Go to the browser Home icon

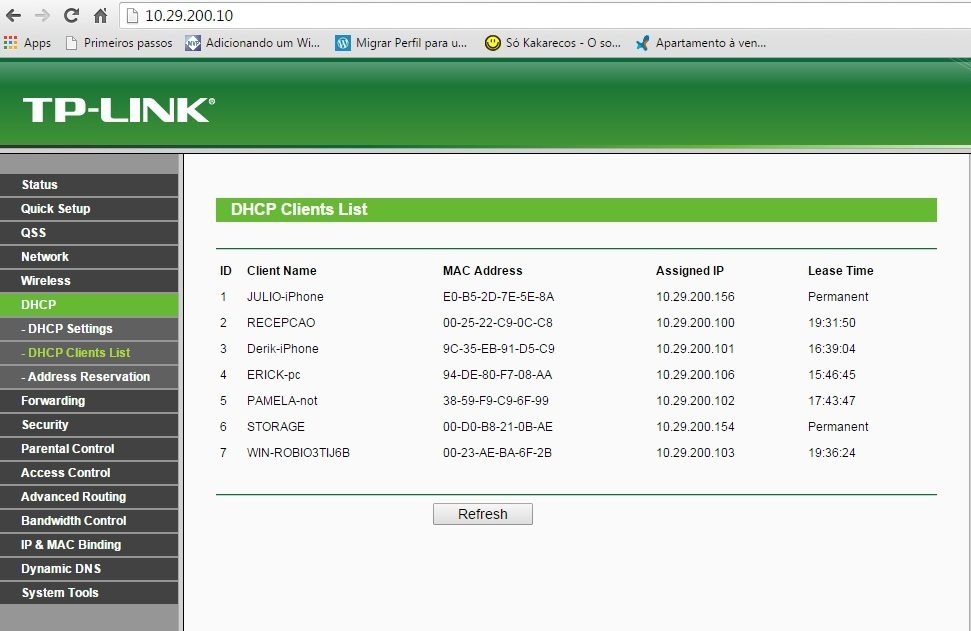point(100,15)
